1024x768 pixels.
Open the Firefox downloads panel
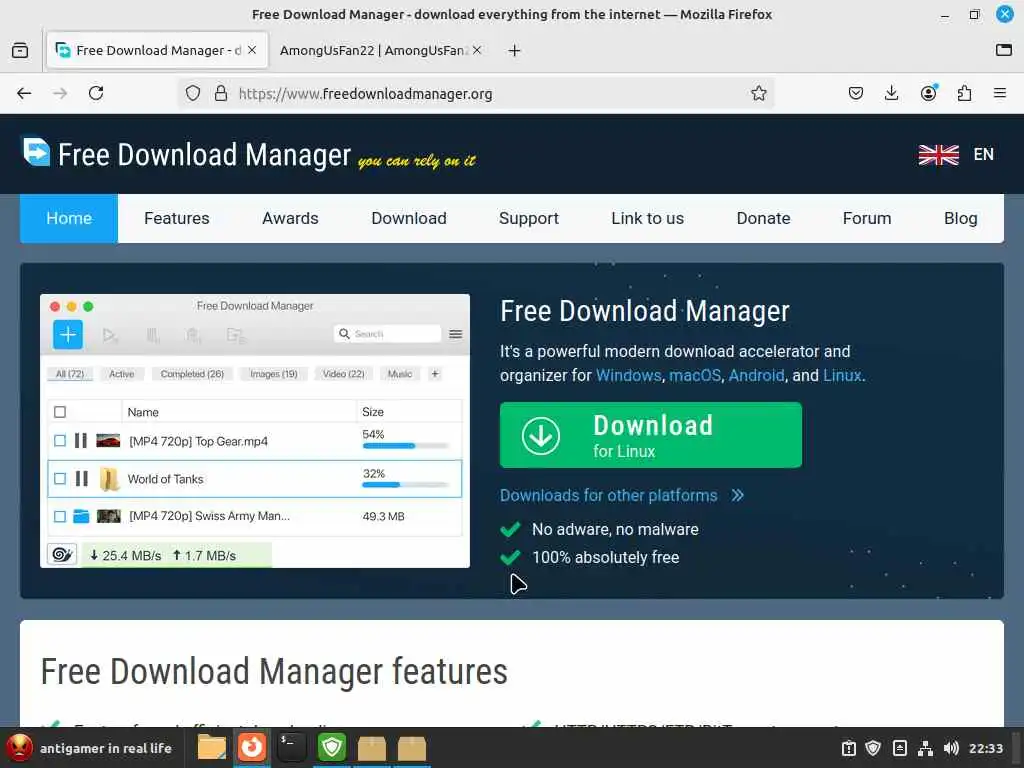click(x=891, y=93)
